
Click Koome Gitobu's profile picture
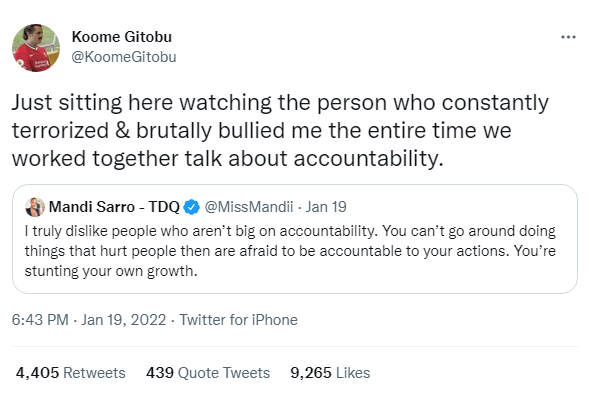(36, 48)
